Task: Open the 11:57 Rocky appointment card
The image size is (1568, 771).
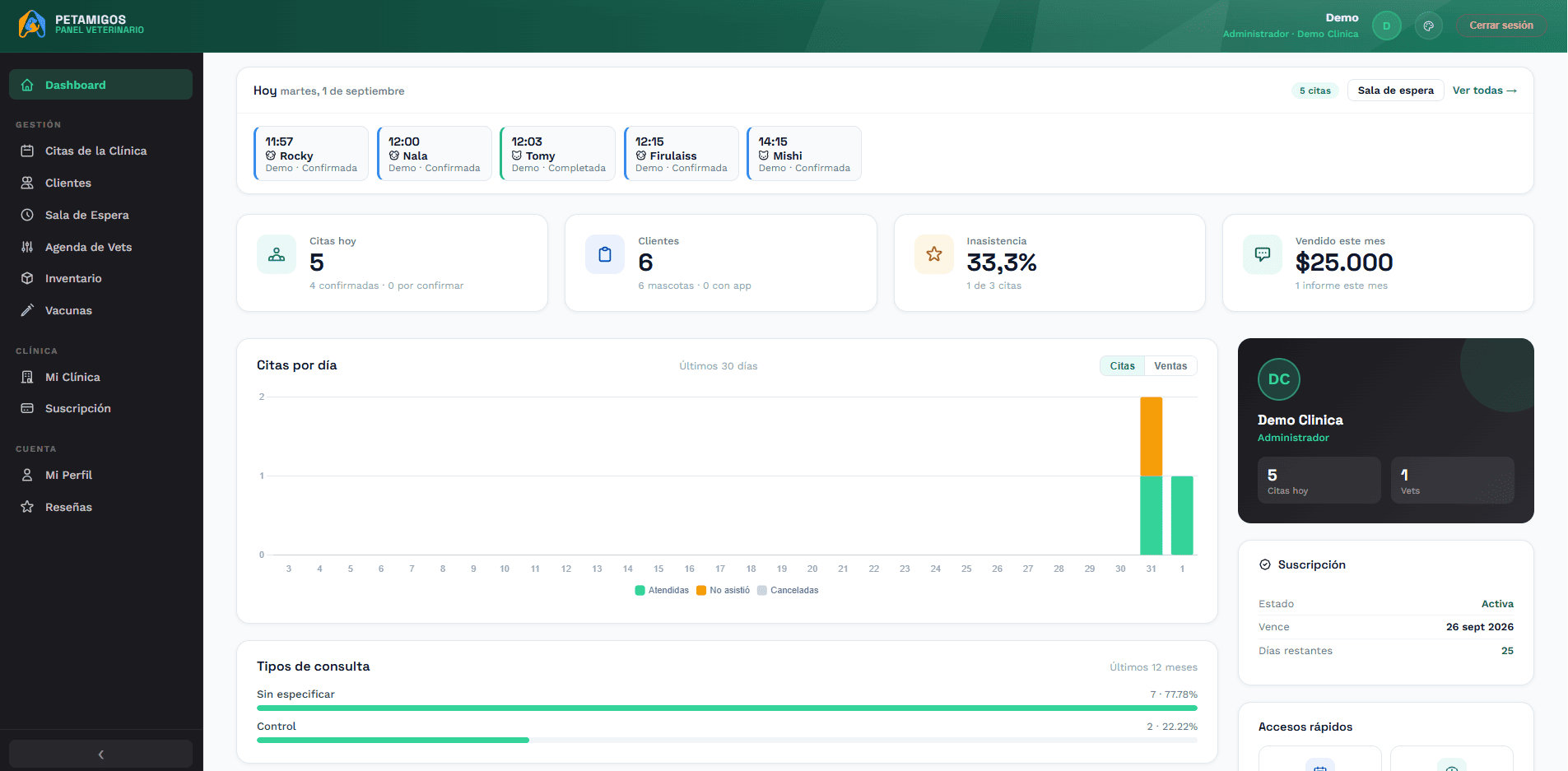Action: [311, 153]
